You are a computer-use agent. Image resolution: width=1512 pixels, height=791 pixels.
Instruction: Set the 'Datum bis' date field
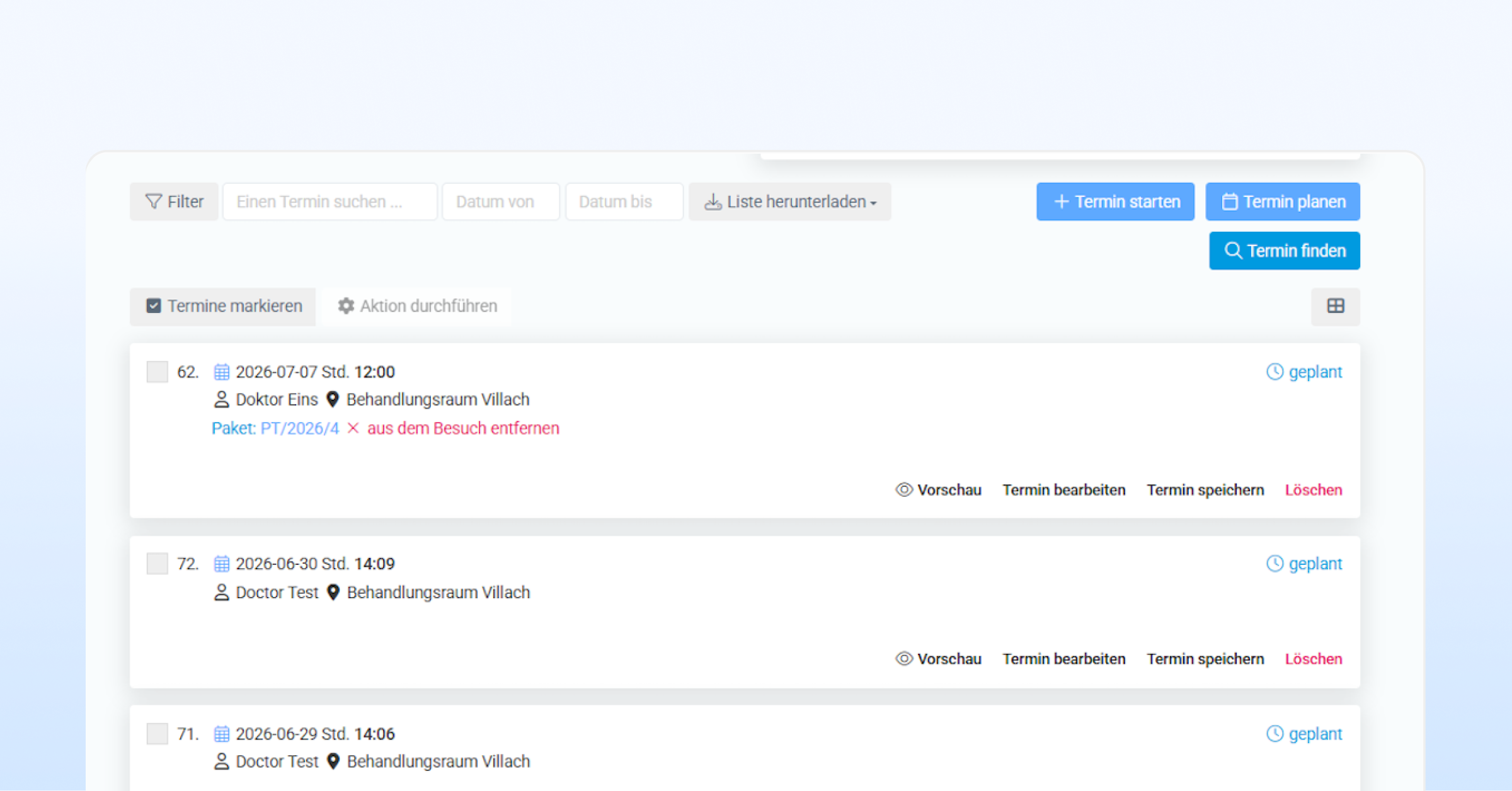(624, 202)
